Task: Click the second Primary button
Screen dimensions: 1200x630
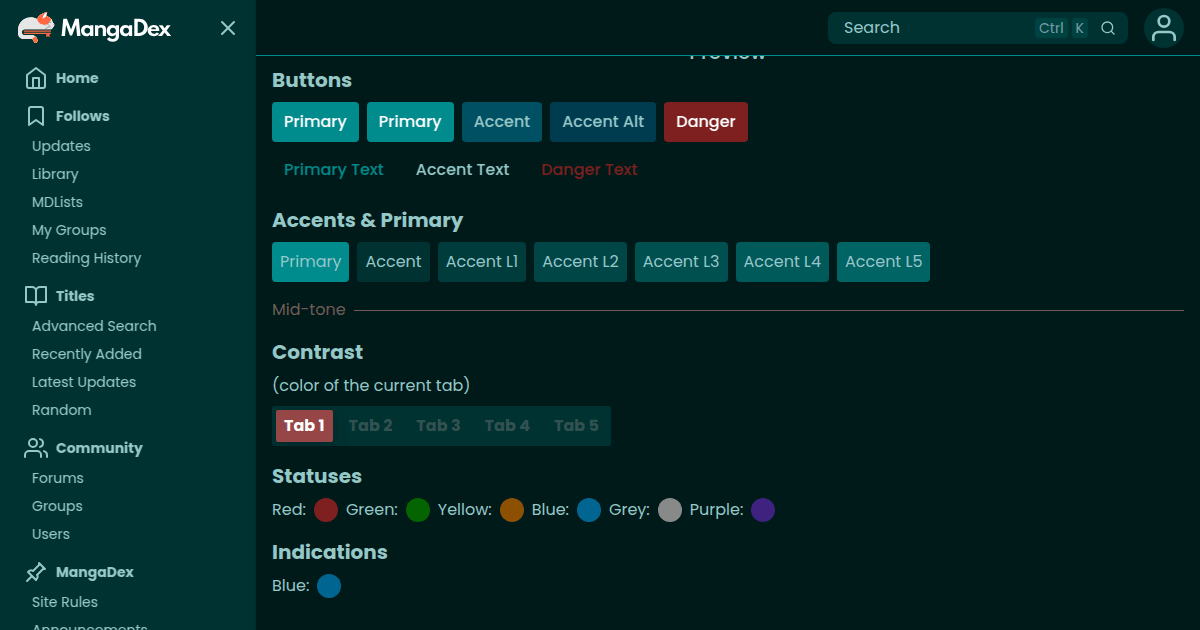Action: coord(410,122)
